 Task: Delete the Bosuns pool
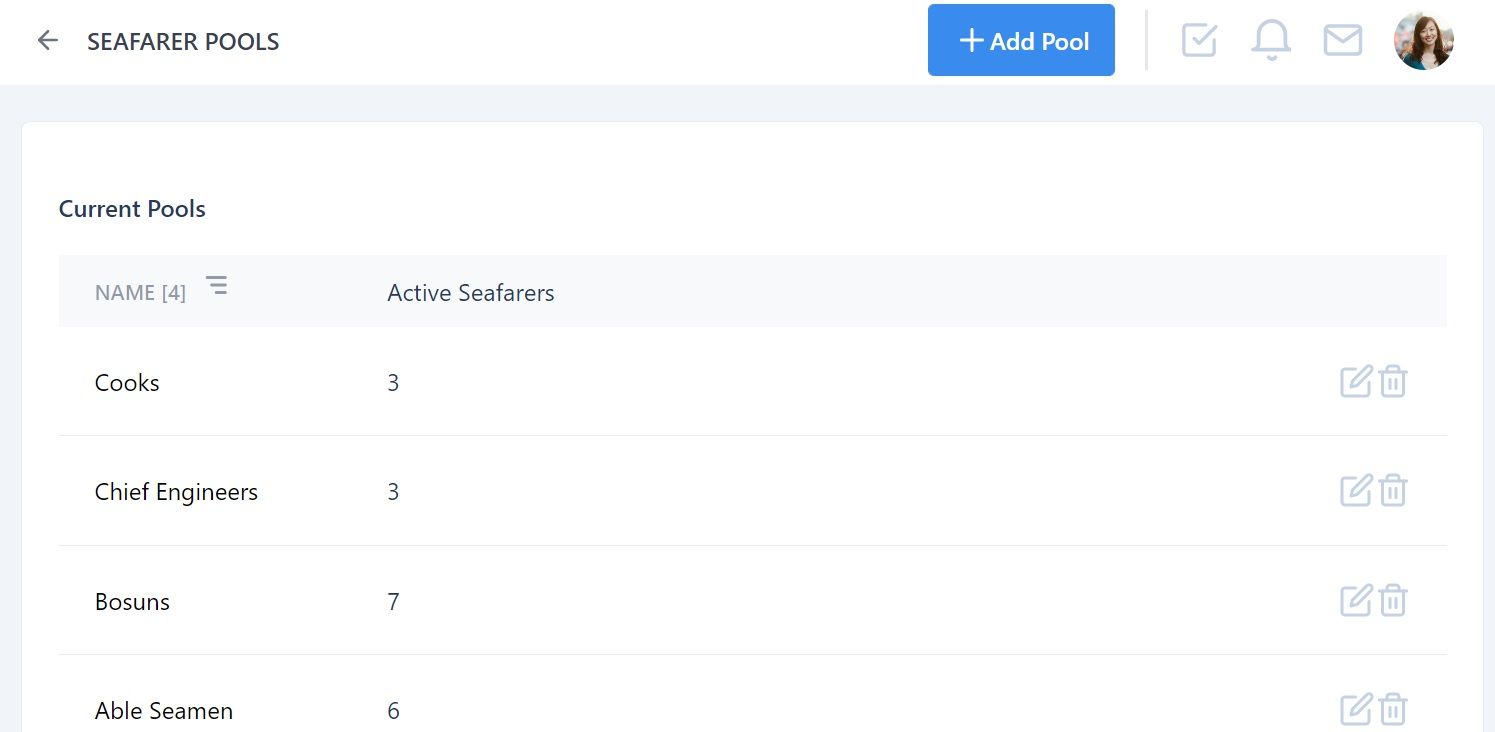tap(1393, 600)
